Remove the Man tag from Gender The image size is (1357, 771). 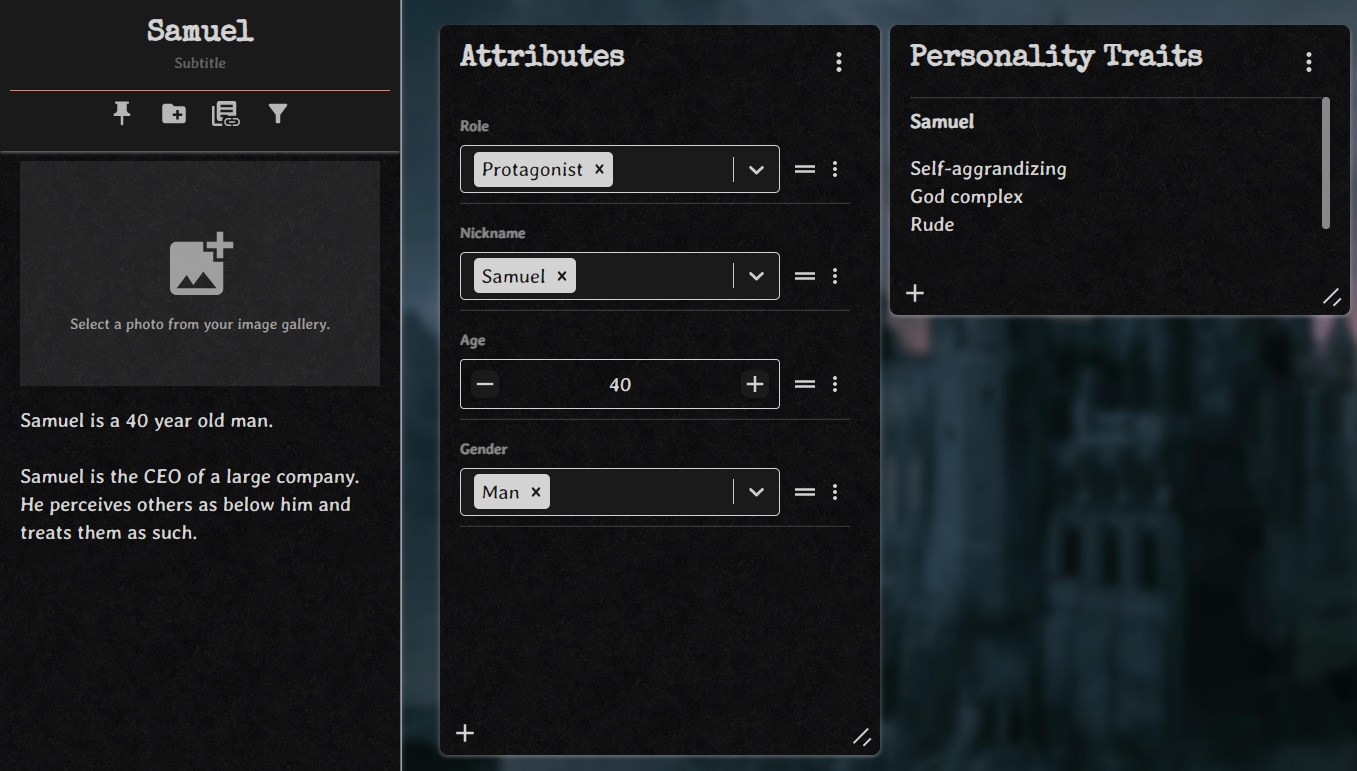[536, 492]
